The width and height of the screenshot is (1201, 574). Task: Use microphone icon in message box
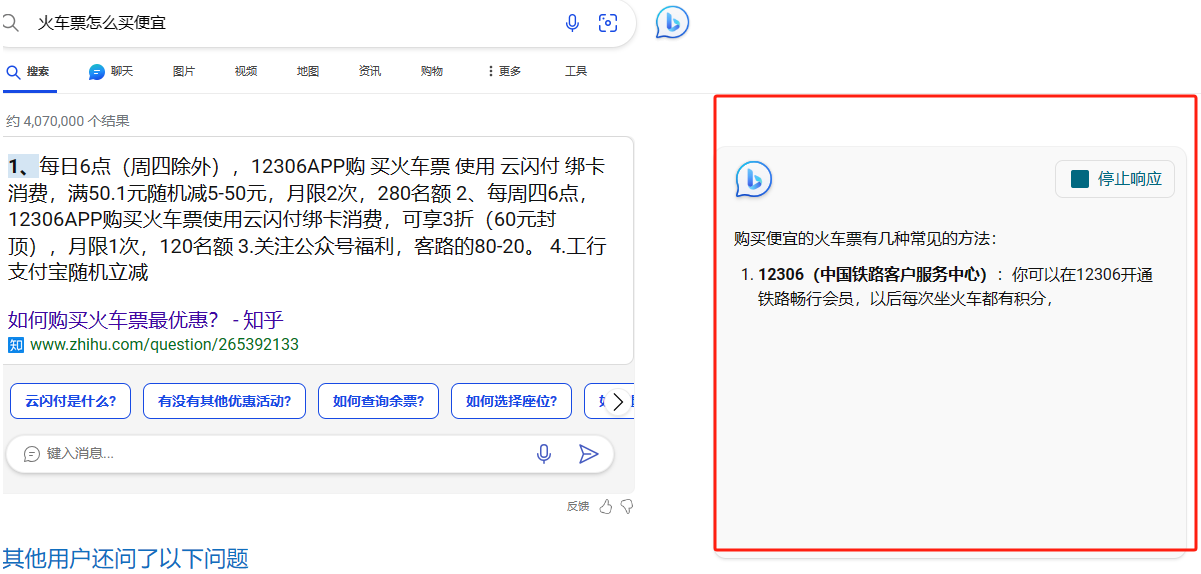543,454
